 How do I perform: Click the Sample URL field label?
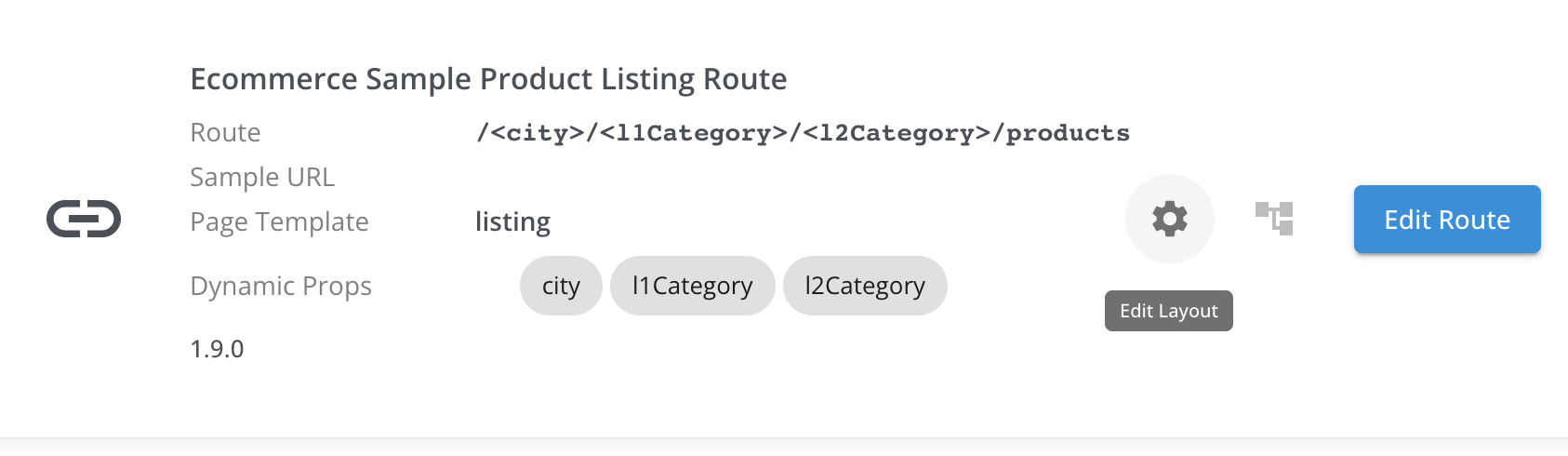(x=262, y=177)
